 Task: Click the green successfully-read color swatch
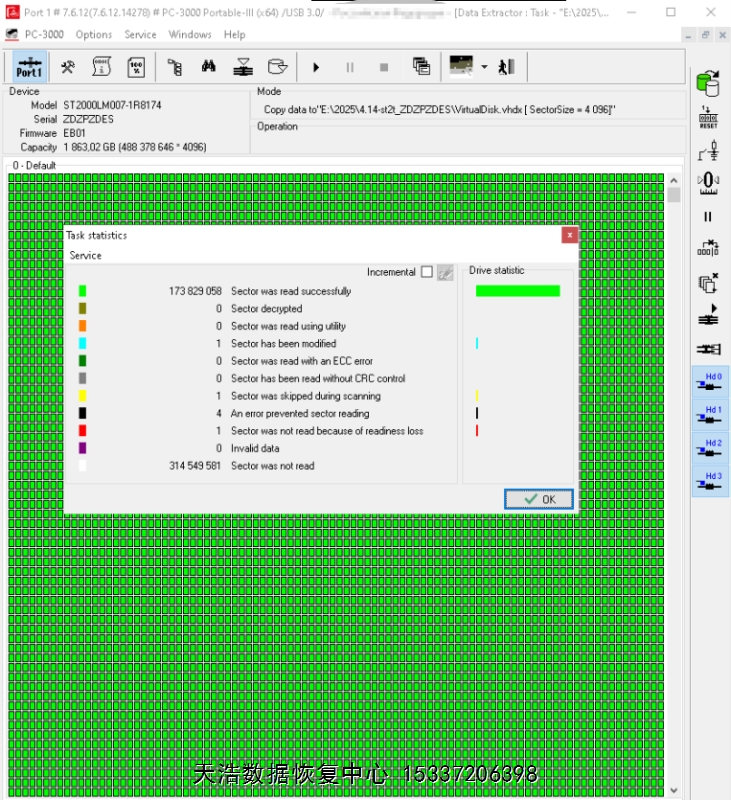pyautogui.click(x=83, y=291)
